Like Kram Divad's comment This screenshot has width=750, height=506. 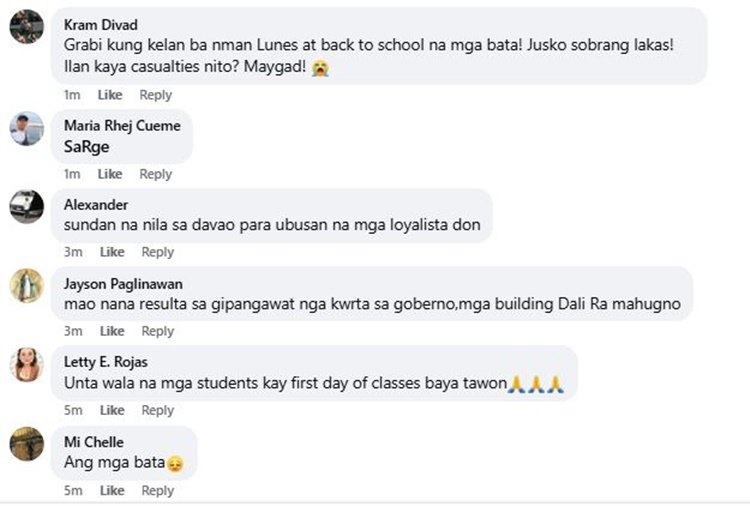(110, 95)
